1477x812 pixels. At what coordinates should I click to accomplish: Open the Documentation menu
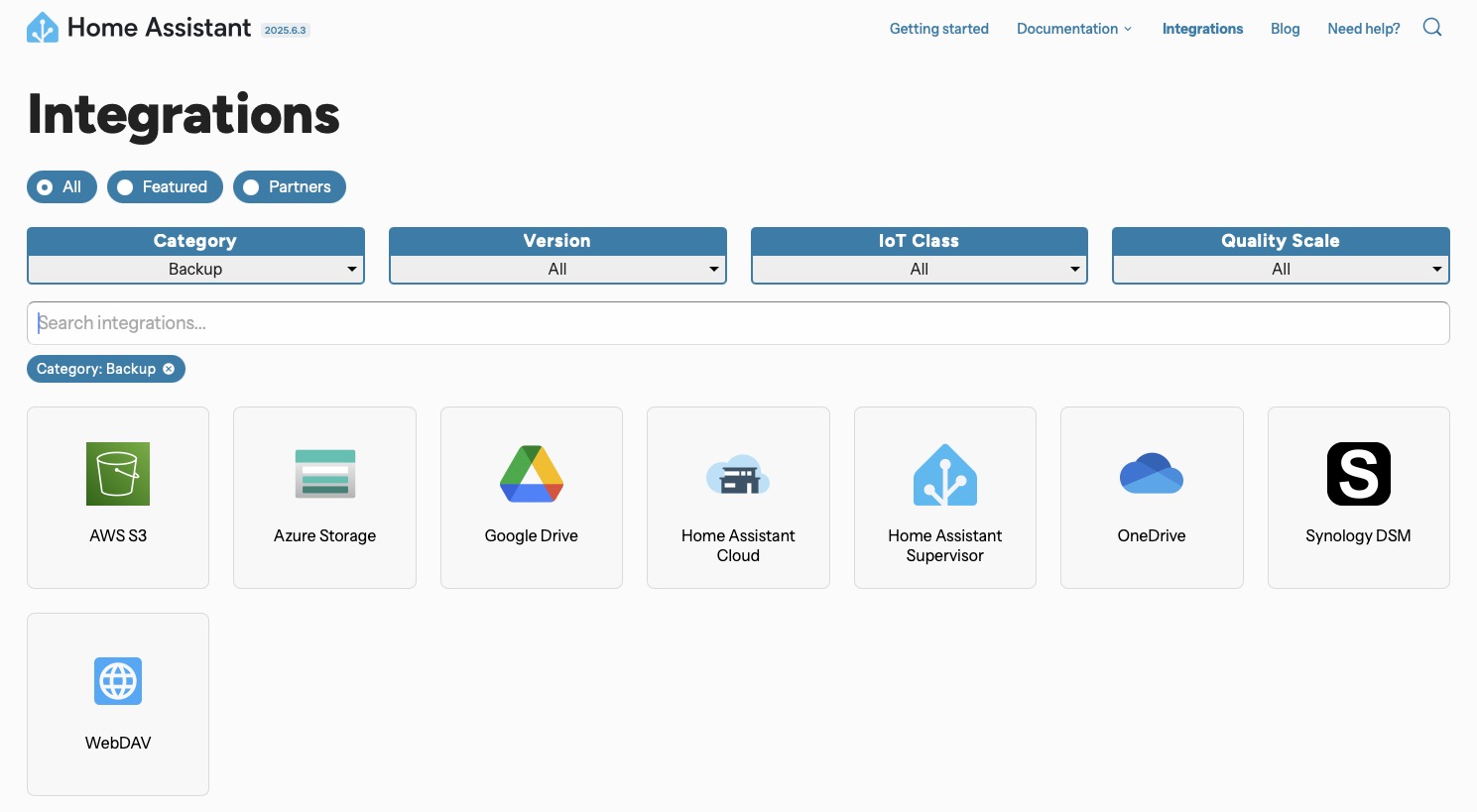[x=1073, y=29]
